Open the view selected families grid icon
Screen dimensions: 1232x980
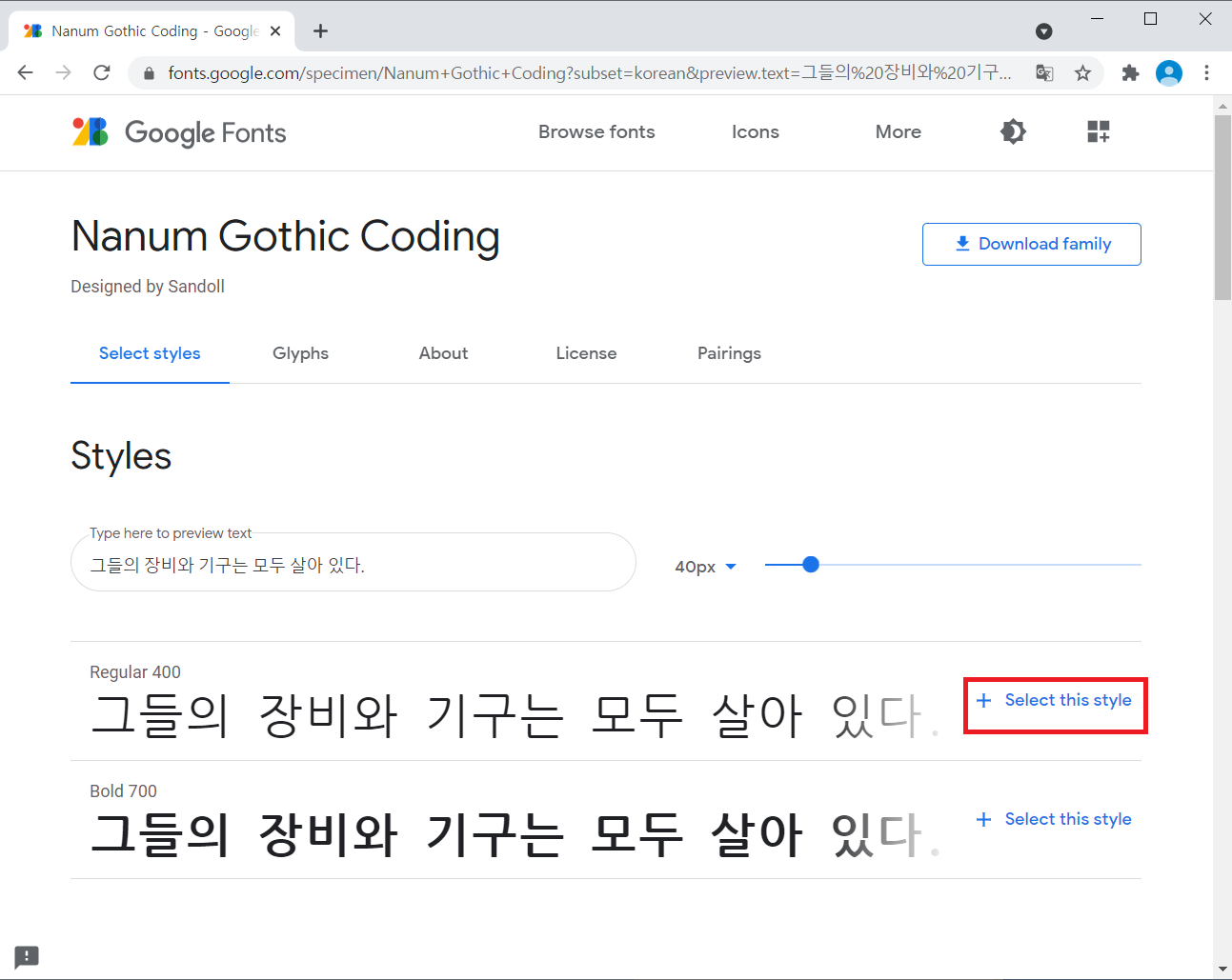click(1099, 131)
